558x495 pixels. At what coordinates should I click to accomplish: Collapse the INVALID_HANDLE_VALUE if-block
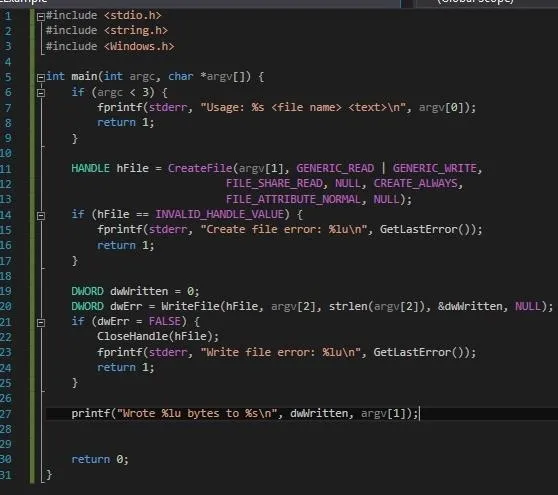pyautogui.click(x=41, y=215)
